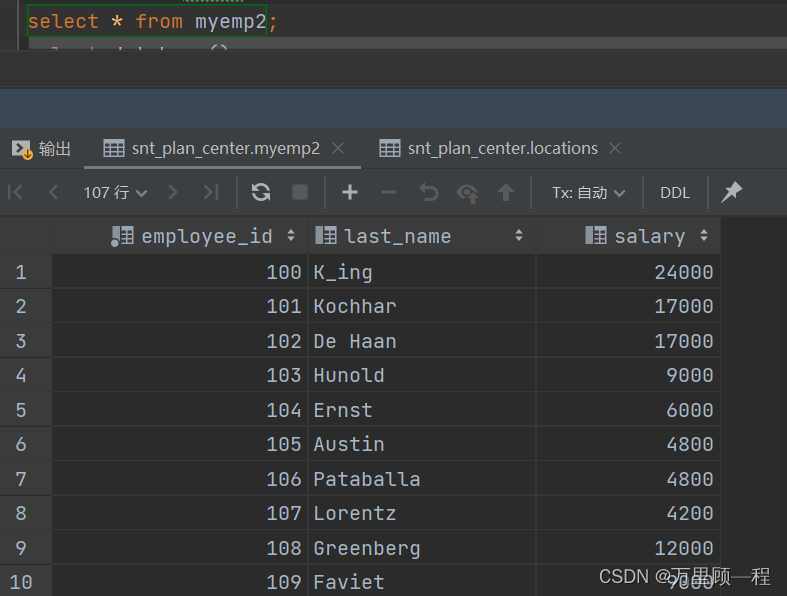Screen dimensions: 787x596
Task: Select cell K_ing in last_name
Action: tap(422, 272)
